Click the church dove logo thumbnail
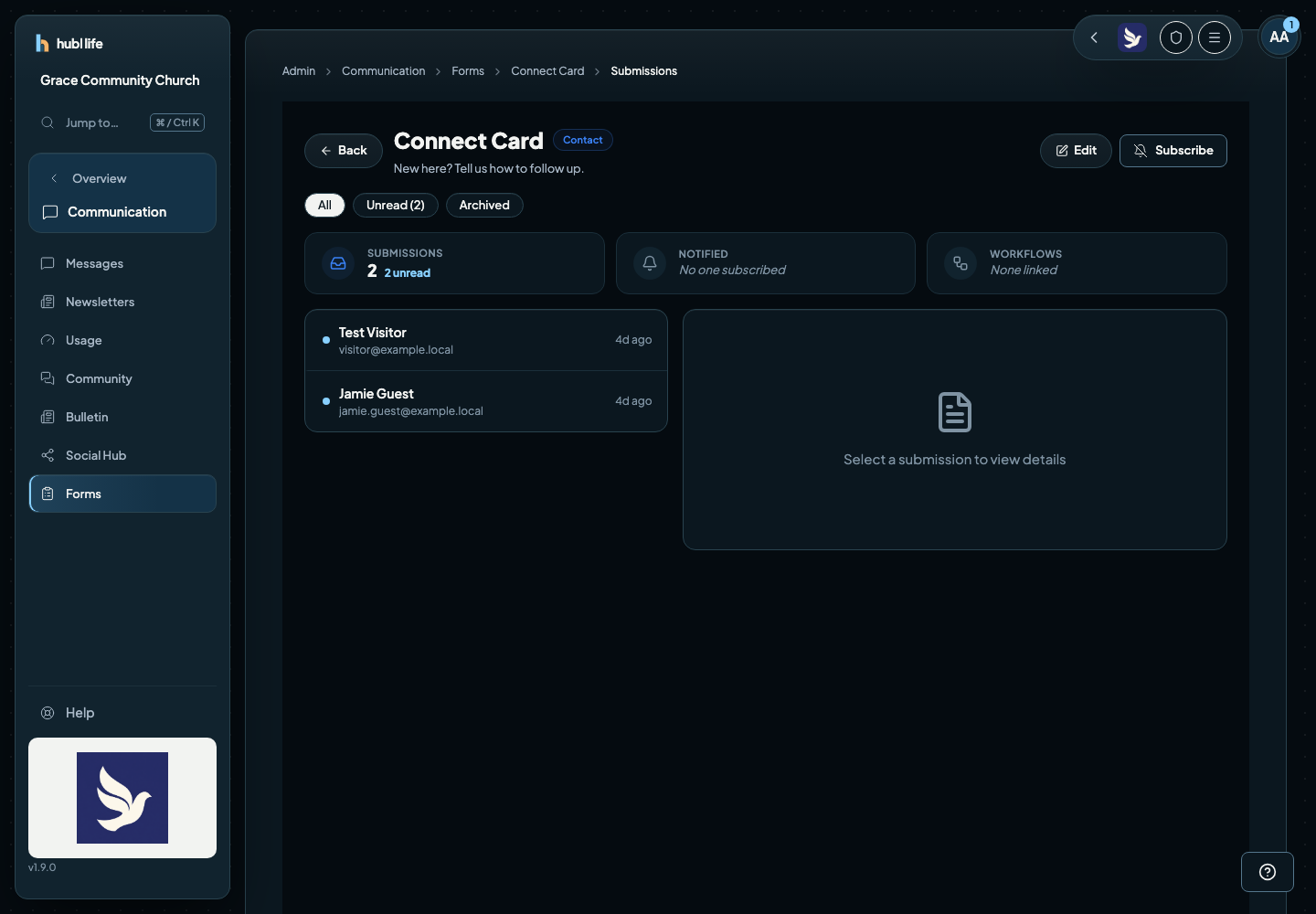Image resolution: width=1316 pixels, height=914 pixels. point(122,798)
